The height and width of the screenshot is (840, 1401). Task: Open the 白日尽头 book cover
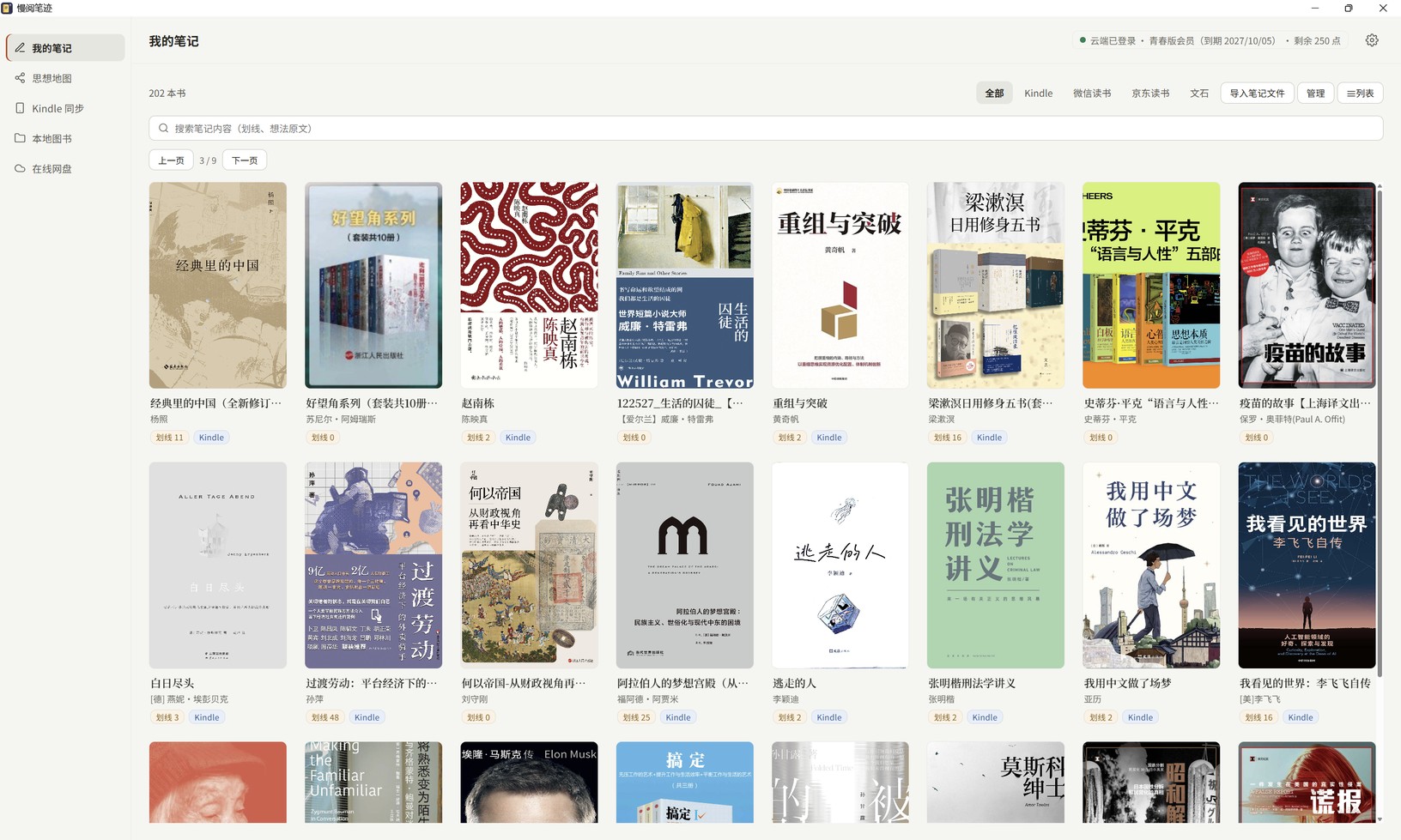point(218,565)
